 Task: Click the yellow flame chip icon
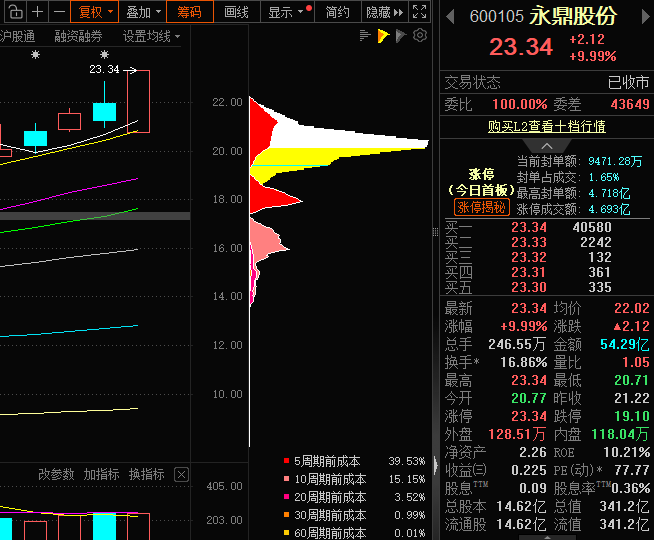(383, 36)
